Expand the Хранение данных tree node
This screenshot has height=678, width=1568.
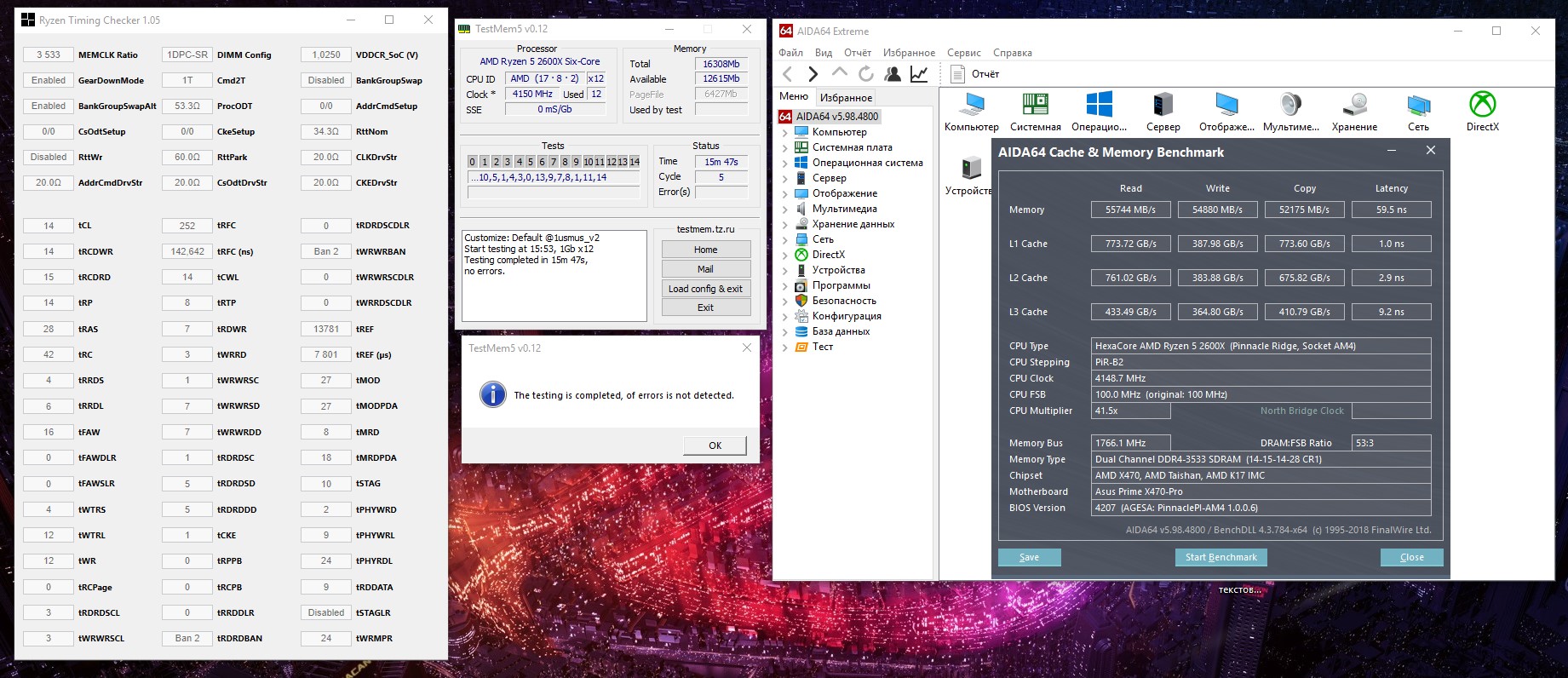click(x=784, y=224)
